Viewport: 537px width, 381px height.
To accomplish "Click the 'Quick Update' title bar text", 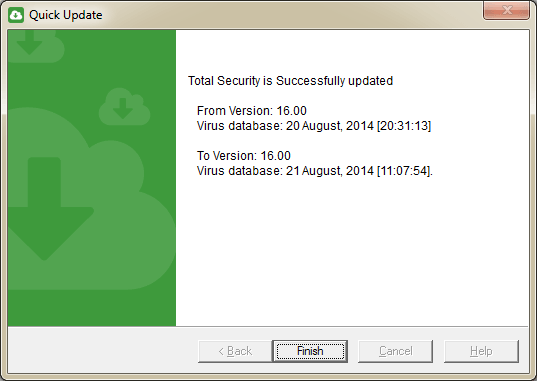I will (x=66, y=15).
